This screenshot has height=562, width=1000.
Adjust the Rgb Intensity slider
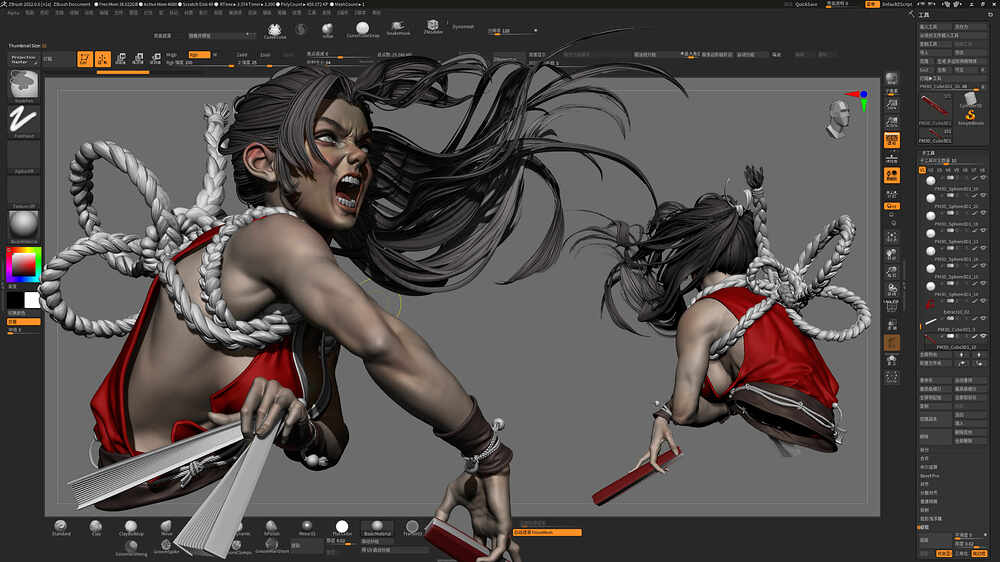tap(199, 63)
